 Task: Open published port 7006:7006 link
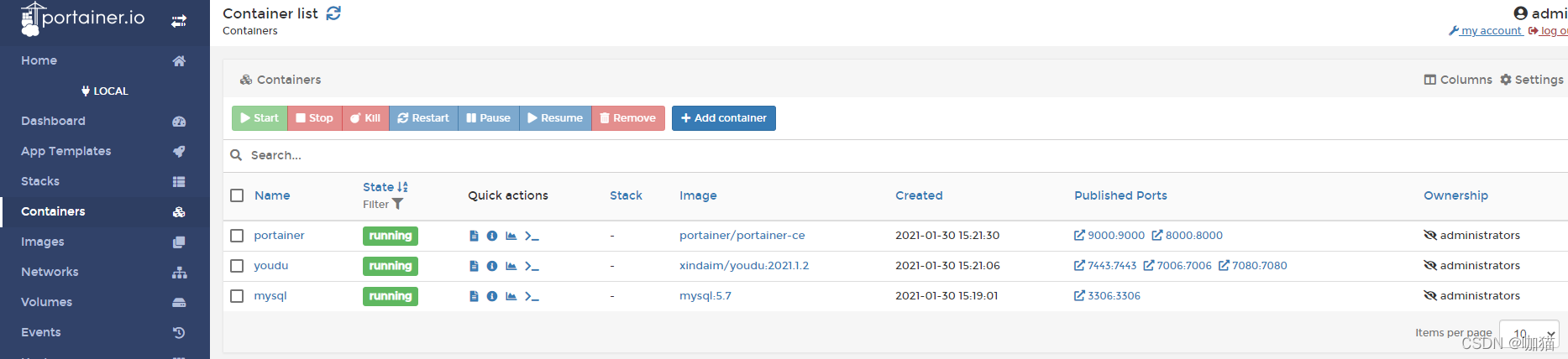pyautogui.click(x=1177, y=266)
